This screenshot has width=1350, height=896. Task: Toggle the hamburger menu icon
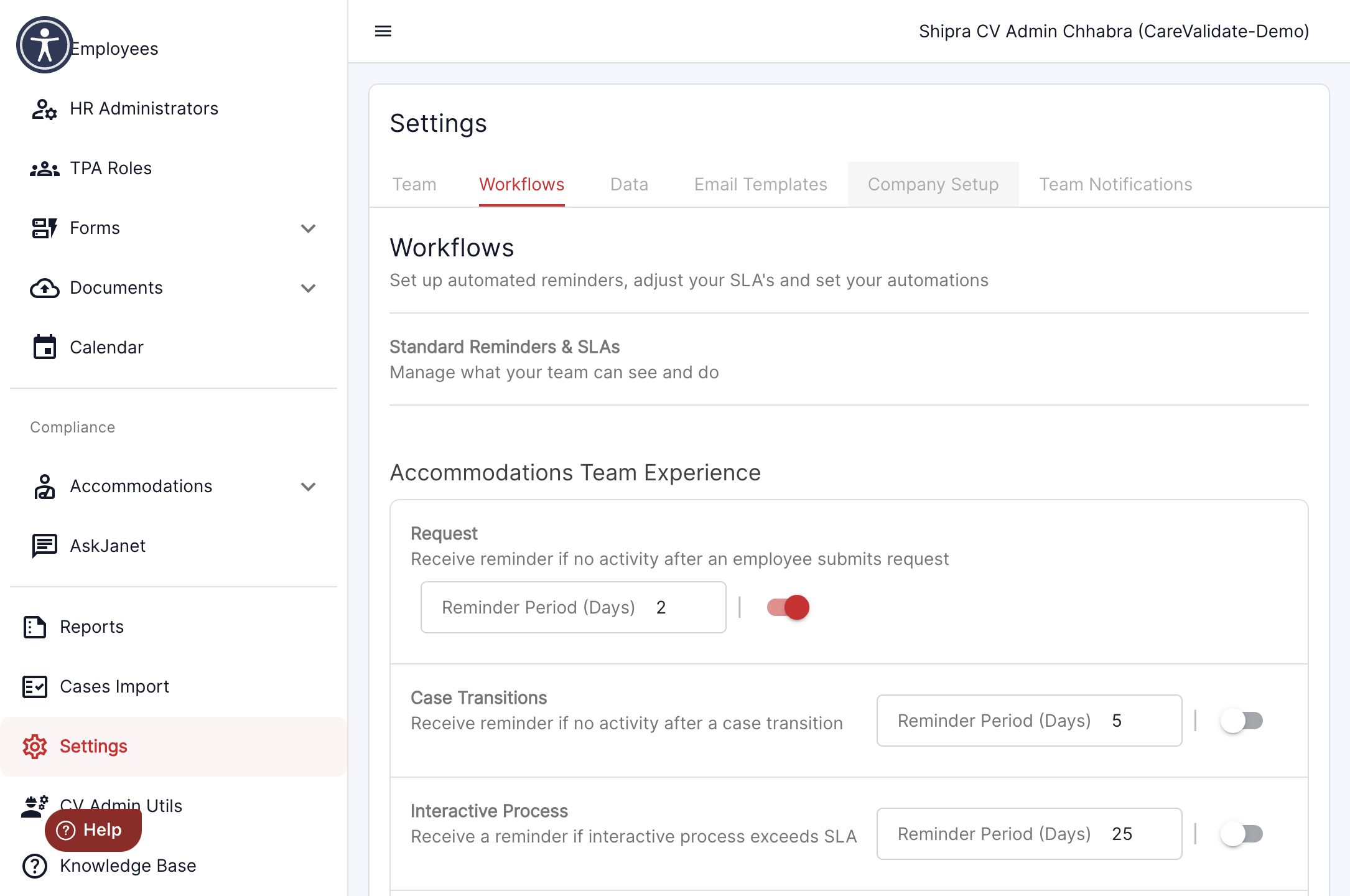[x=383, y=31]
